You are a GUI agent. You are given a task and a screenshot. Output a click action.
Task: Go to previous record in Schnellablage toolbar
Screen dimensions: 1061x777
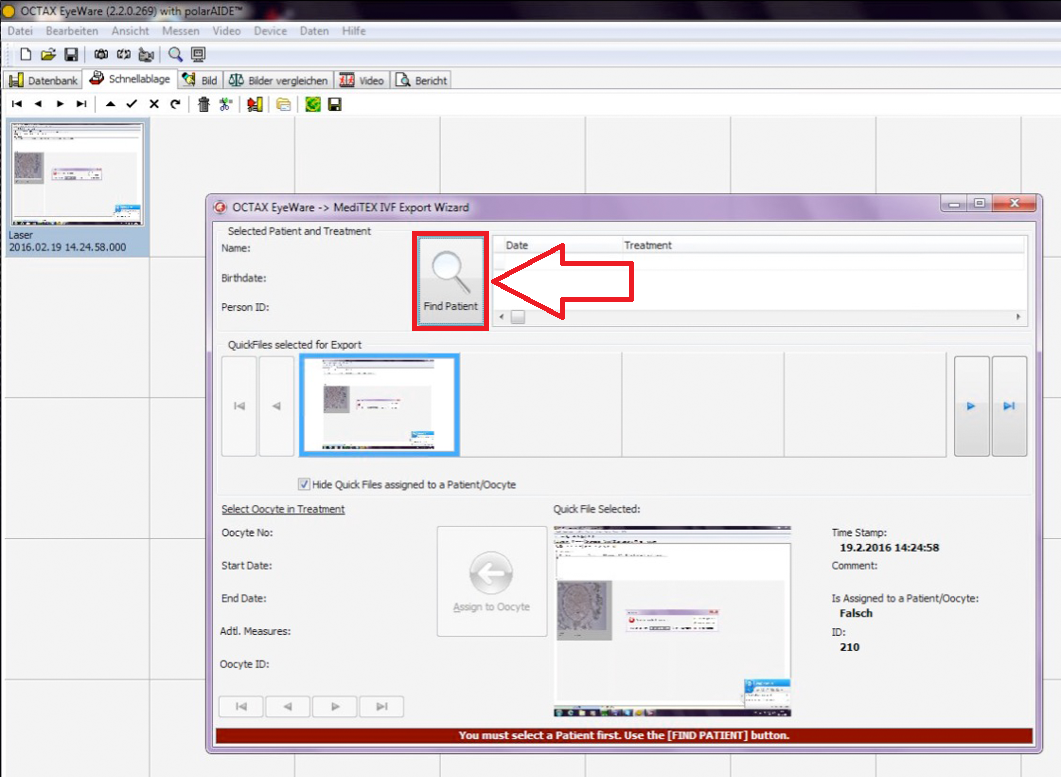[x=38, y=104]
